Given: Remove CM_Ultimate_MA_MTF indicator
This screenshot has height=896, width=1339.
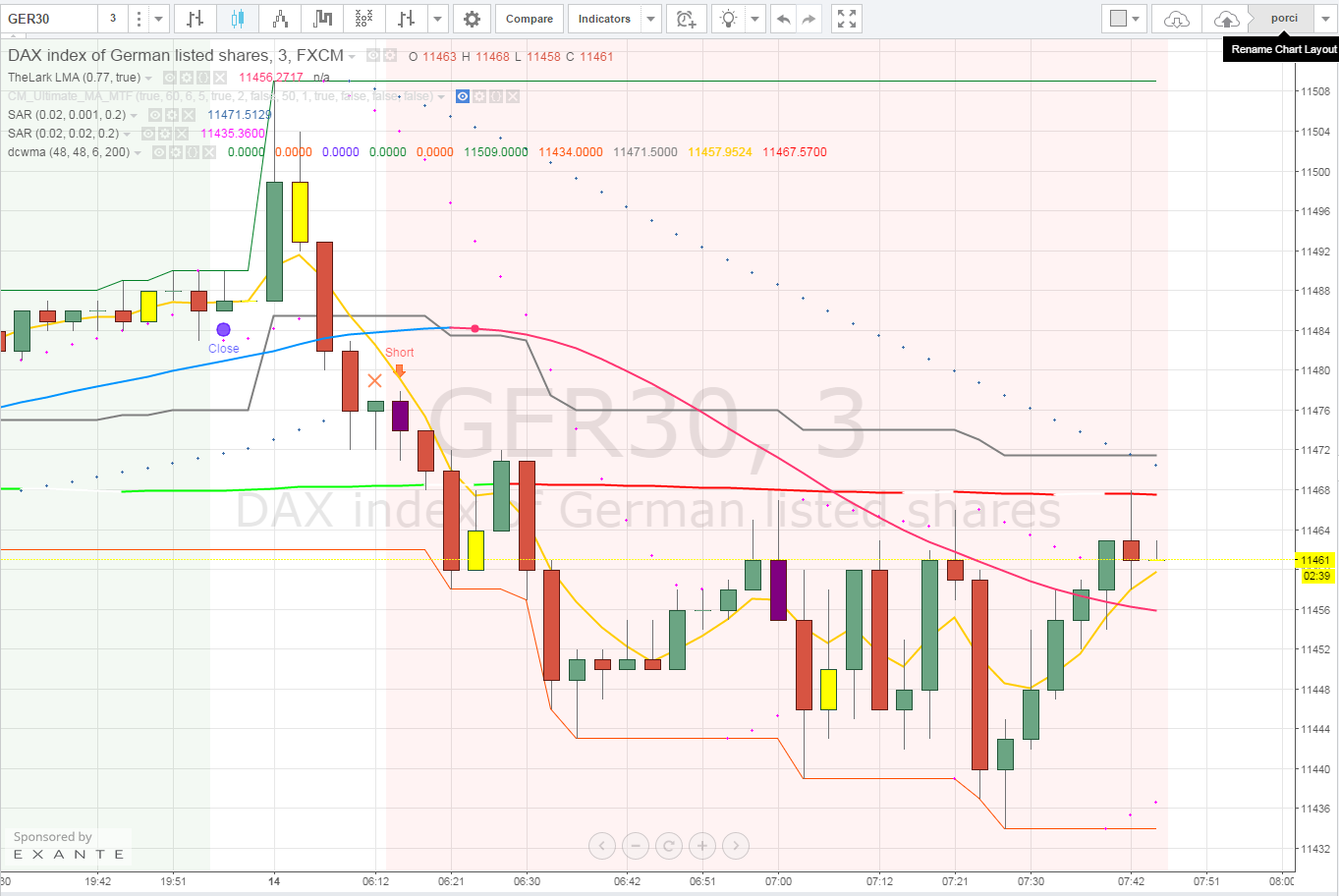Looking at the screenshot, I should (513, 96).
